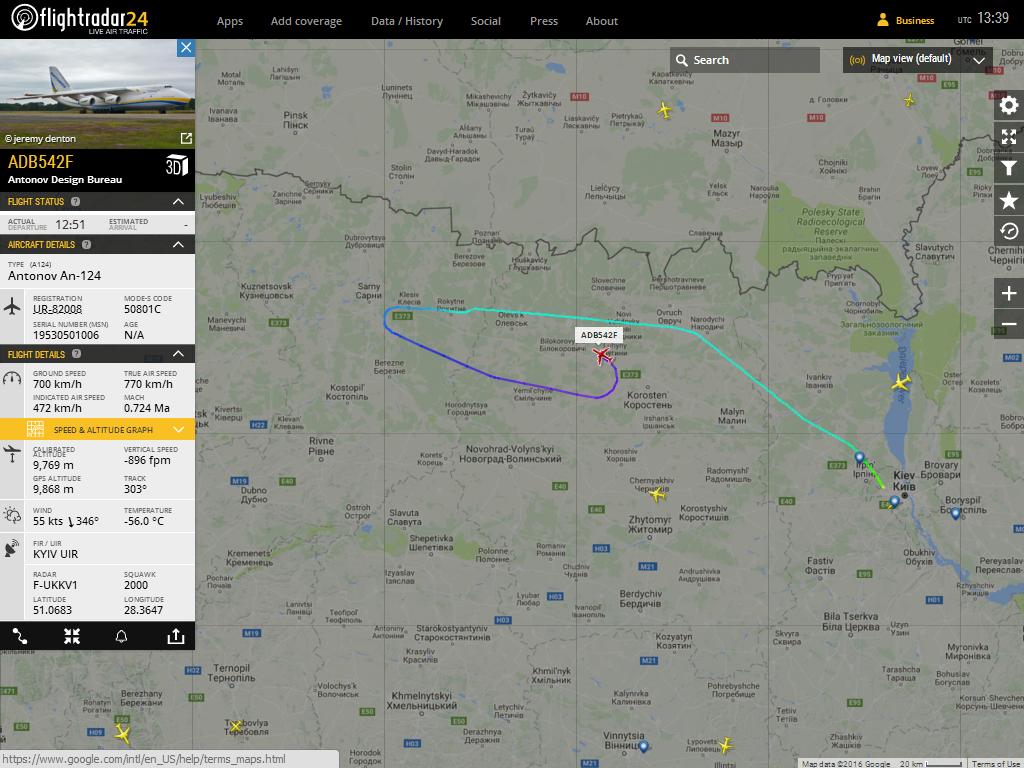Image resolution: width=1024 pixels, height=768 pixels.
Task: Collapse the Flight Status section
Action: tap(178, 202)
